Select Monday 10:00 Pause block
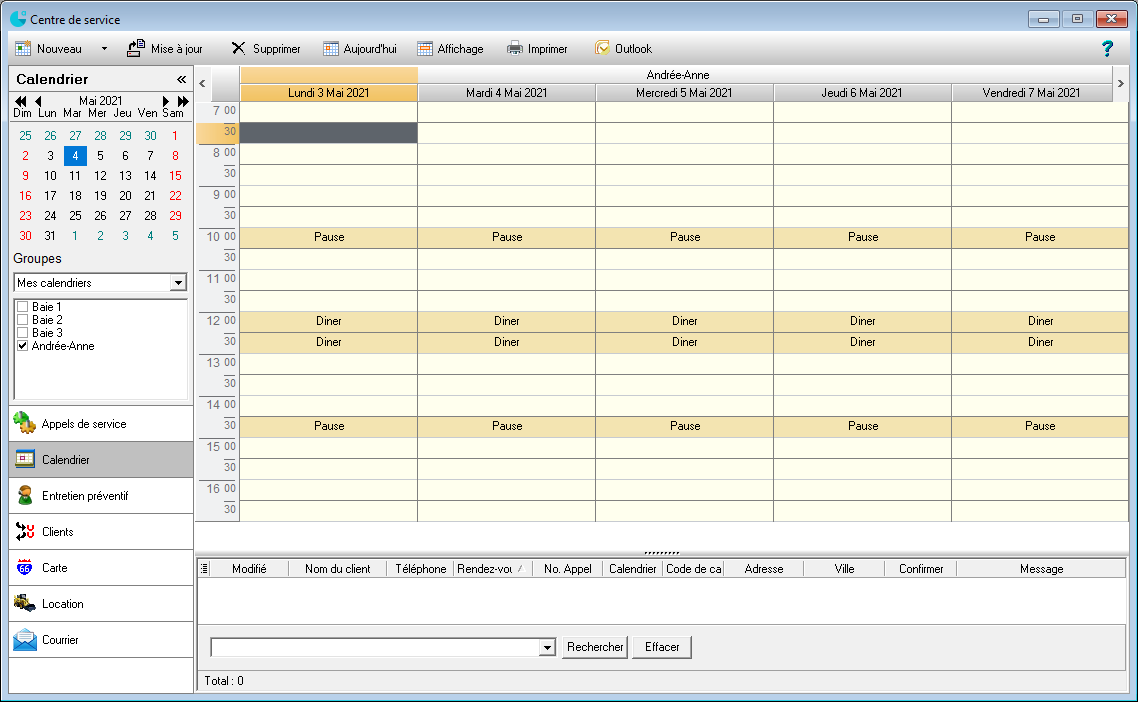1138x702 pixels. pyautogui.click(x=329, y=237)
